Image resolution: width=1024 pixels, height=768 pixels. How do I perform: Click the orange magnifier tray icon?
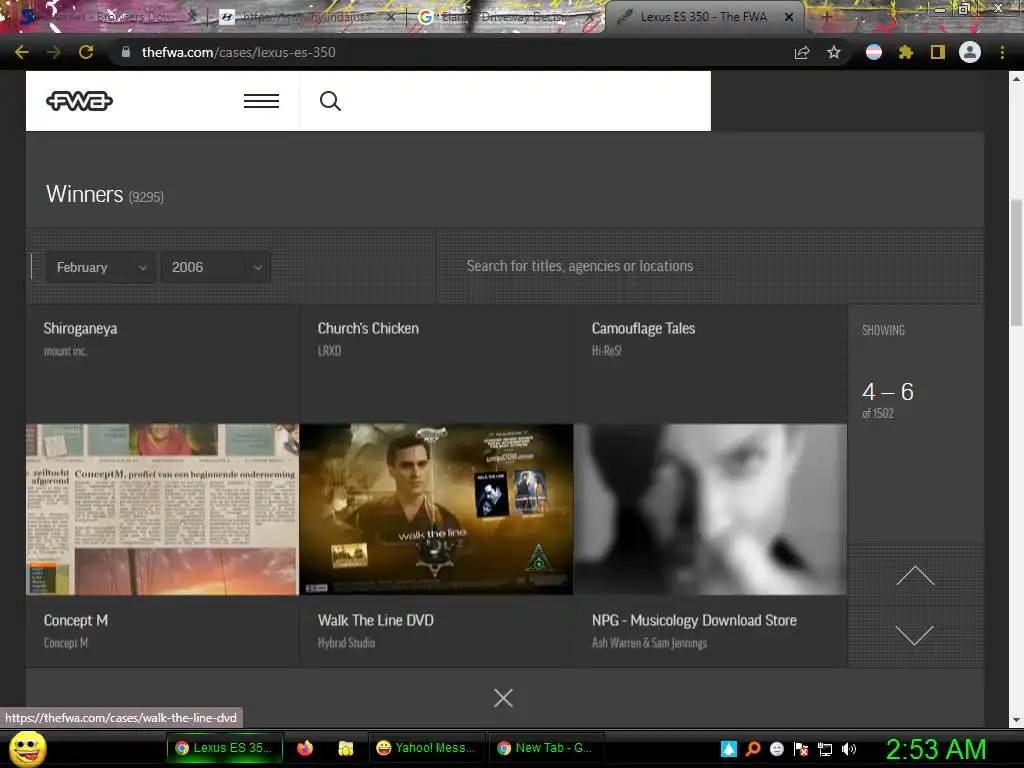pyautogui.click(x=753, y=749)
